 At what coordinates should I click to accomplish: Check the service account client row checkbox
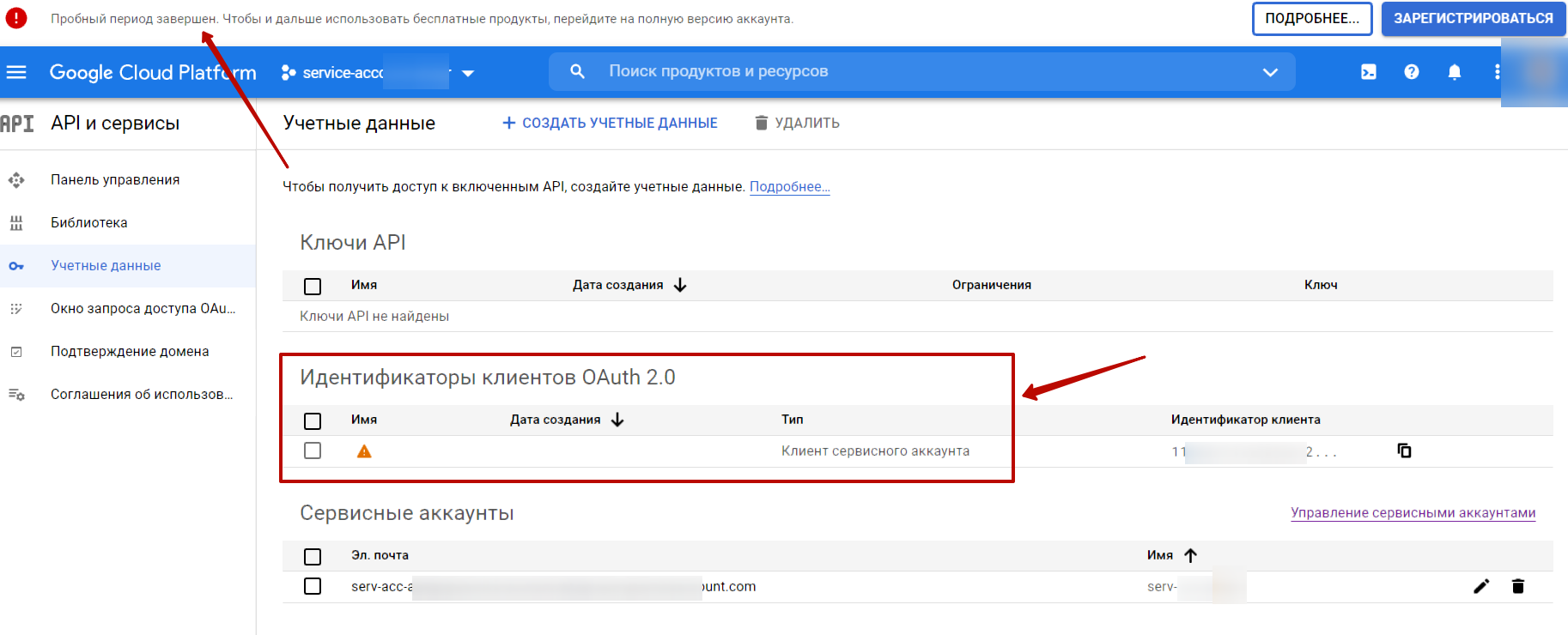(313, 451)
